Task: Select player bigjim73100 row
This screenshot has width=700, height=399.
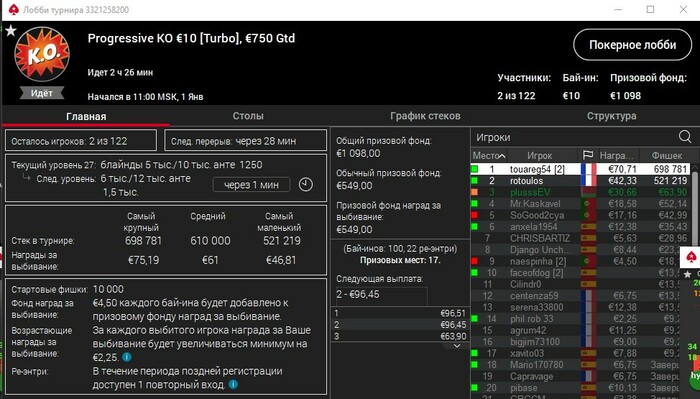Action: pos(576,342)
